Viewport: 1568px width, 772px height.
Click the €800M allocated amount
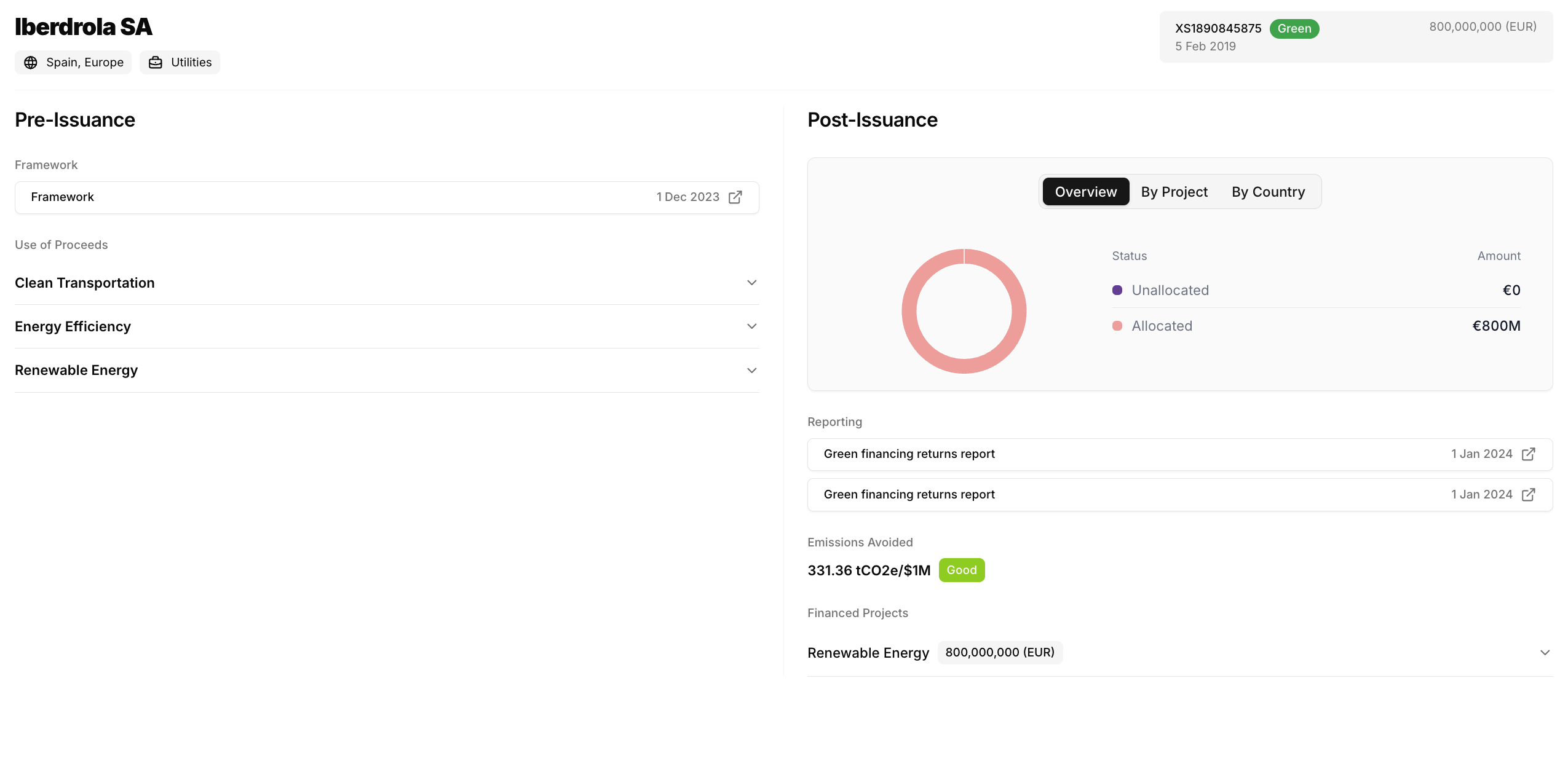(1495, 326)
